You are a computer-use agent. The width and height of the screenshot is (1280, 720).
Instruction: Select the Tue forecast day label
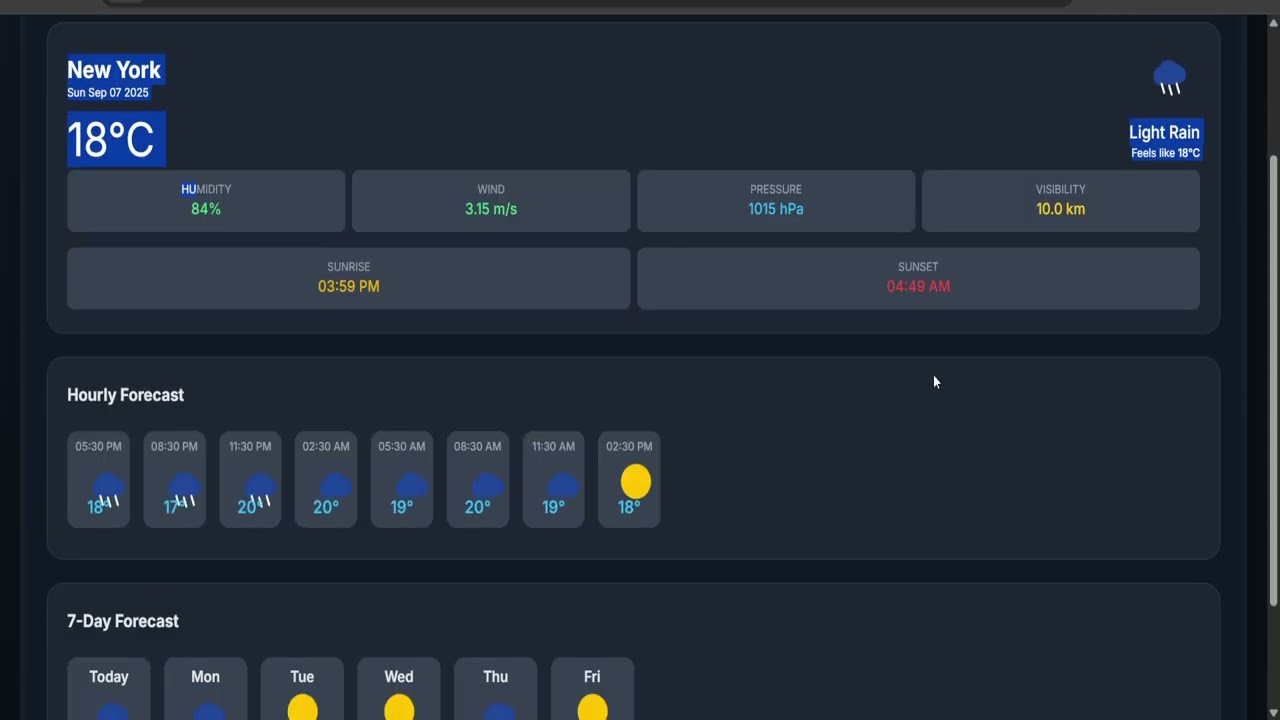pos(302,677)
